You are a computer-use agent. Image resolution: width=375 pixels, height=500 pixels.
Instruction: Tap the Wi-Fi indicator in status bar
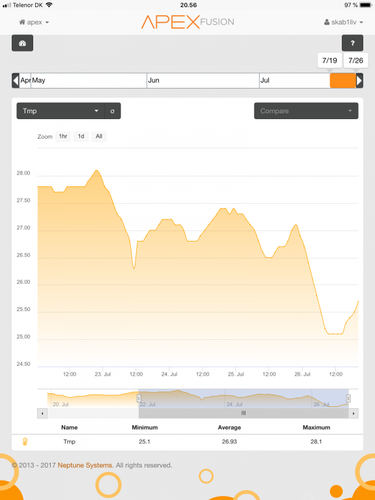[x=49, y=5]
